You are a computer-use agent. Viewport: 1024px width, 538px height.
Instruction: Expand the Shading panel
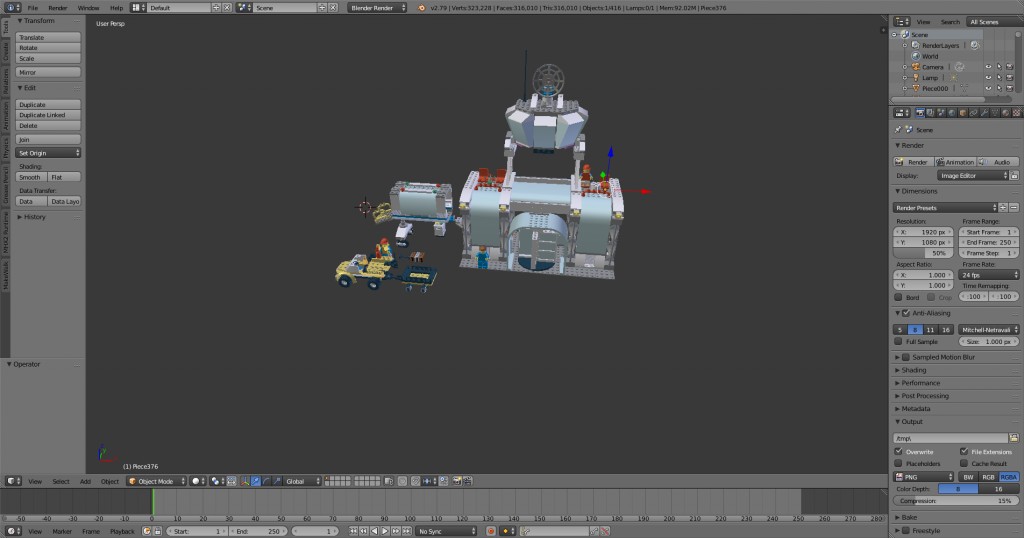click(x=914, y=370)
